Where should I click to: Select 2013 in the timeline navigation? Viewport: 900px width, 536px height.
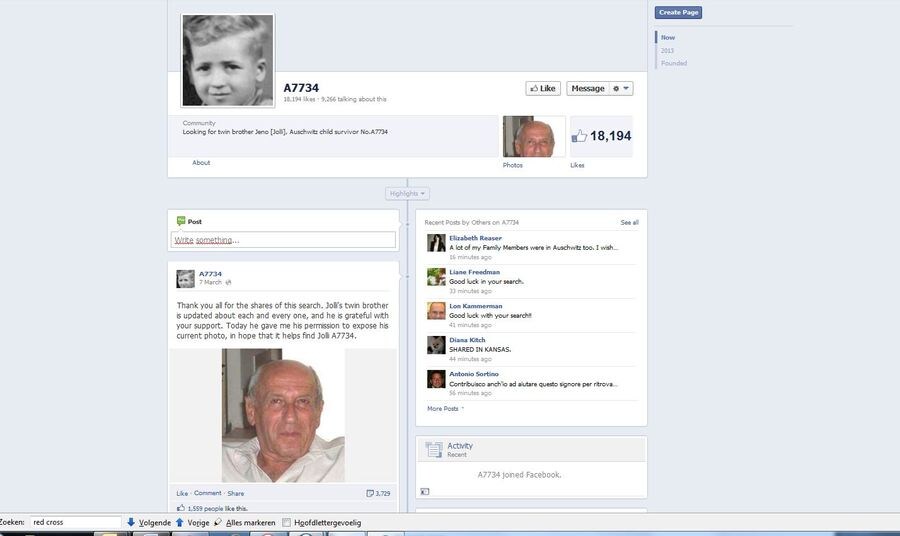pyautogui.click(x=667, y=50)
